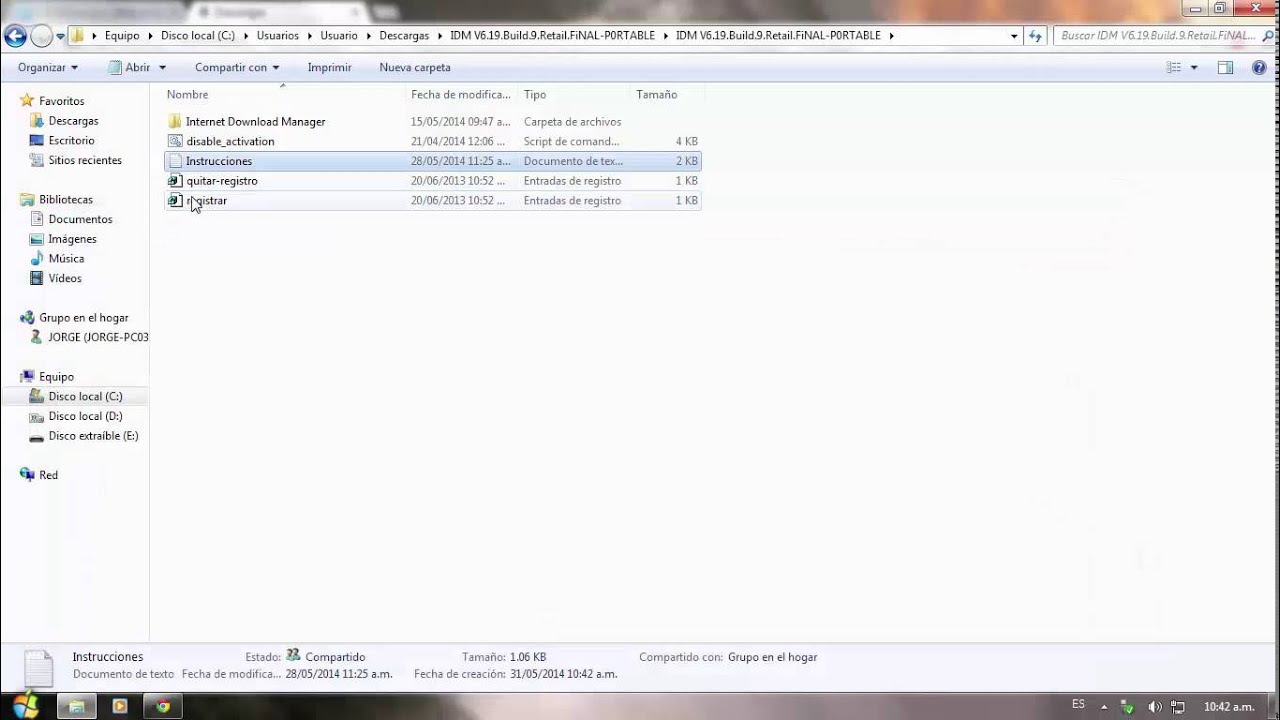Open the media player taskbar icon
This screenshot has height=720, width=1280.
point(120,705)
